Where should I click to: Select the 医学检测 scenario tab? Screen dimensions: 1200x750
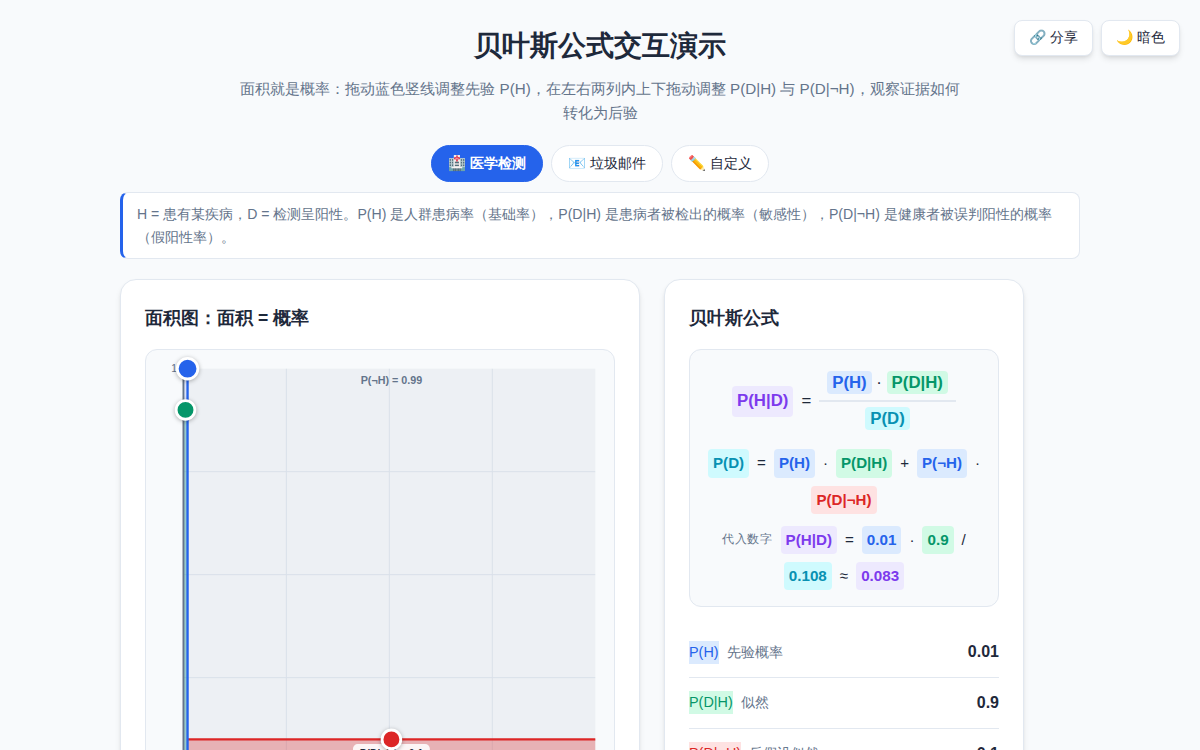tap(487, 163)
